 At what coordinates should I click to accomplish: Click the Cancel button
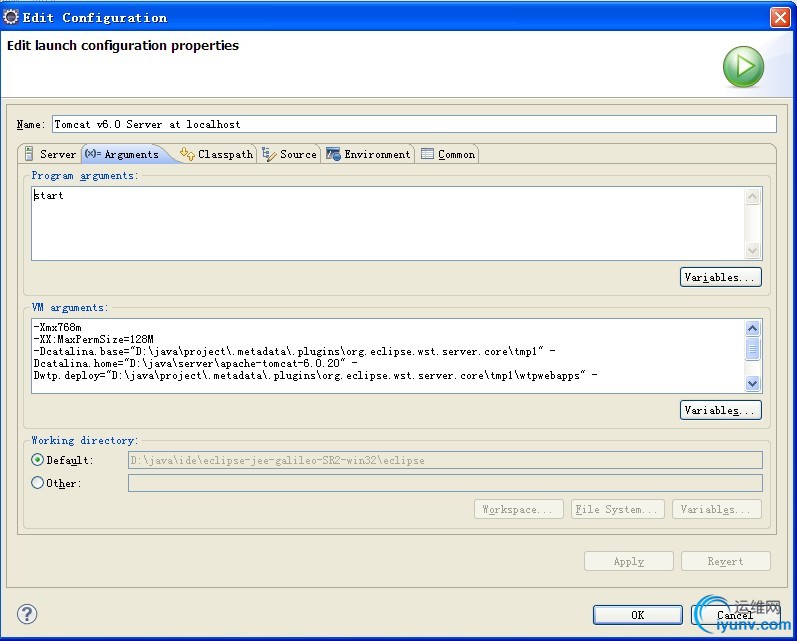coord(734,615)
